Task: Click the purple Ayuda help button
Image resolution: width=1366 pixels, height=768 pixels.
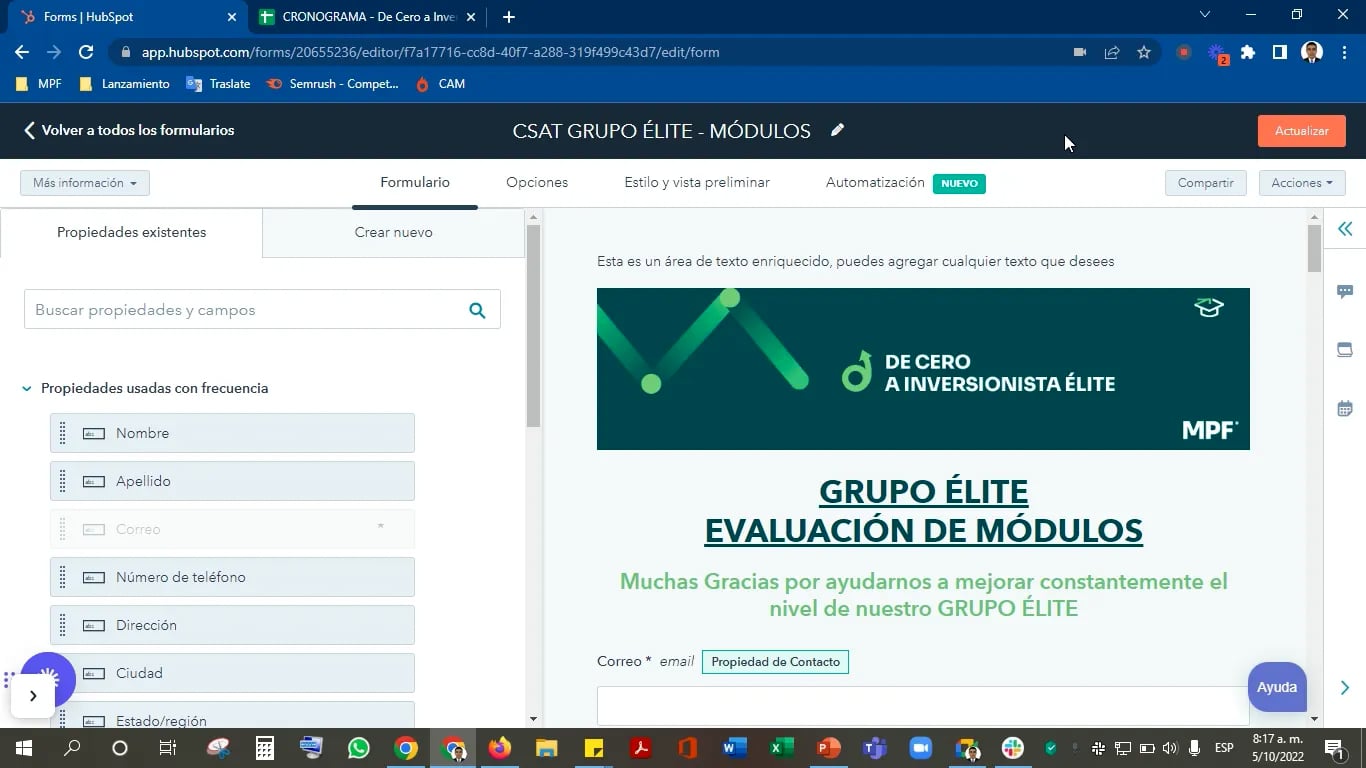Action: [1277, 687]
